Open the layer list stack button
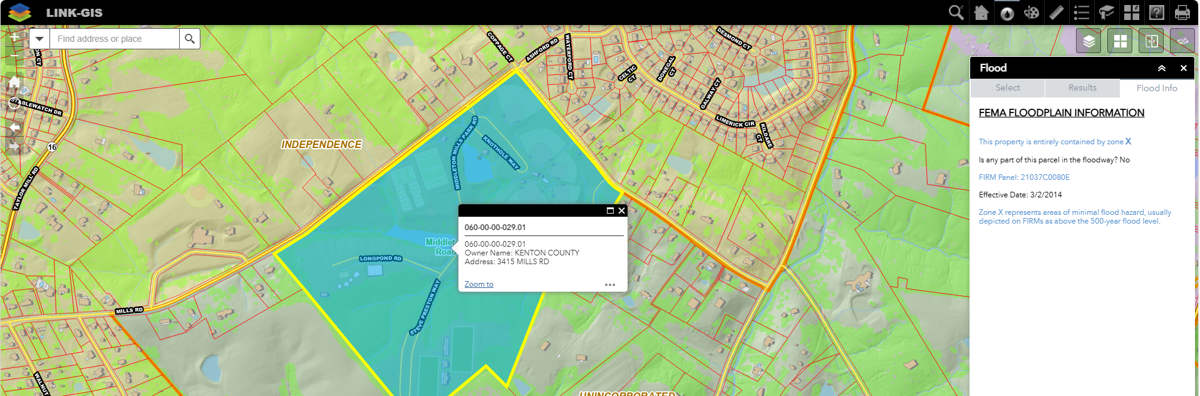1200x396 pixels. pyautogui.click(x=1089, y=41)
